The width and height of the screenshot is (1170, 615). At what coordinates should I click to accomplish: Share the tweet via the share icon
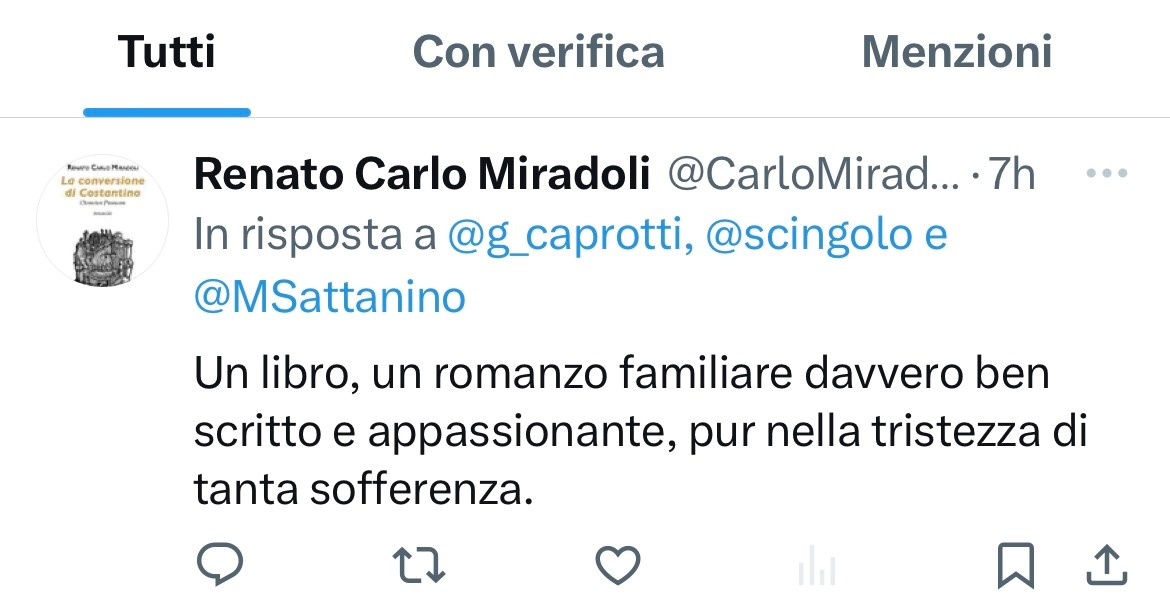pyautogui.click(x=1107, y=567)
